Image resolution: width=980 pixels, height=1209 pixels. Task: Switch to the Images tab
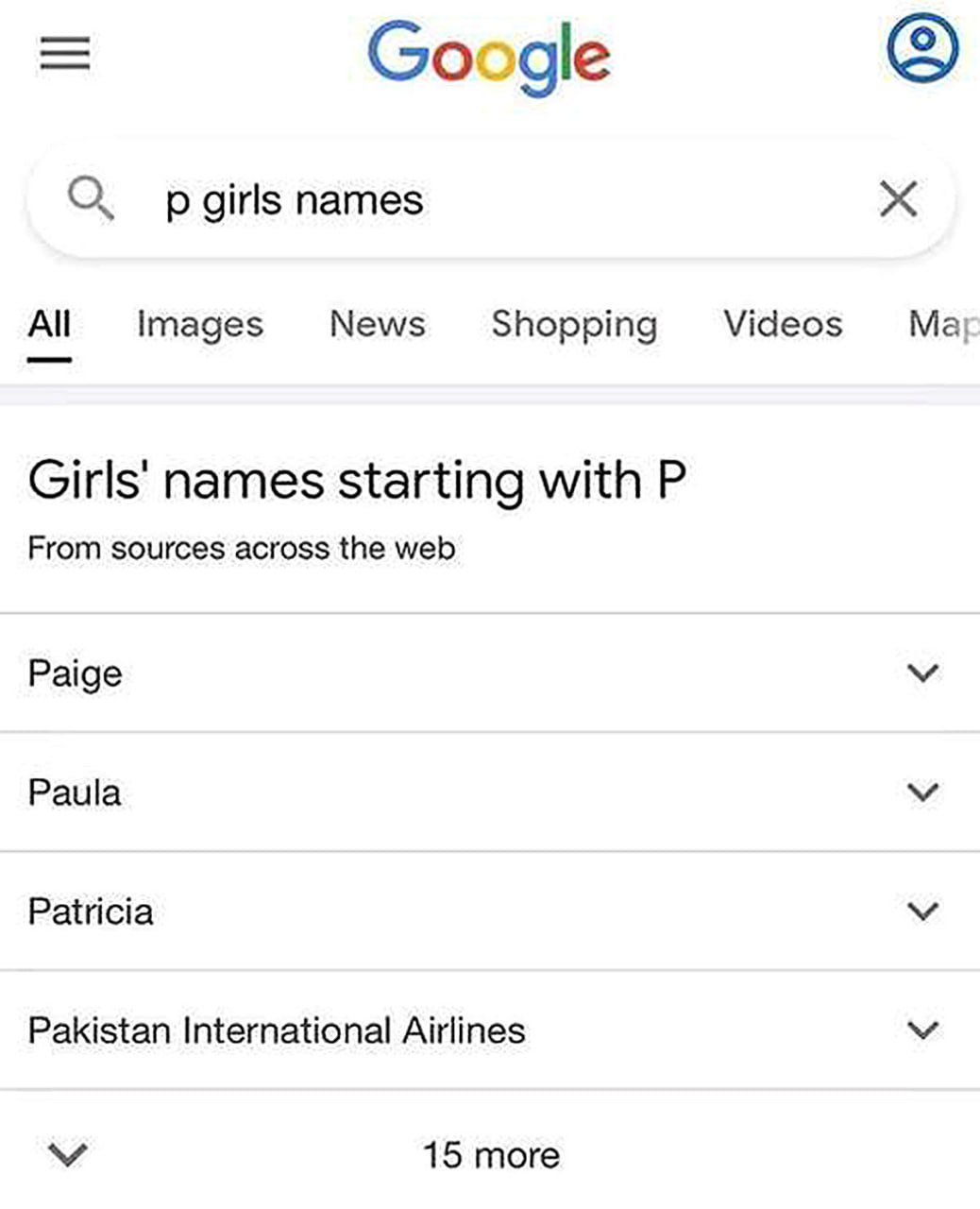coord(199,324)
